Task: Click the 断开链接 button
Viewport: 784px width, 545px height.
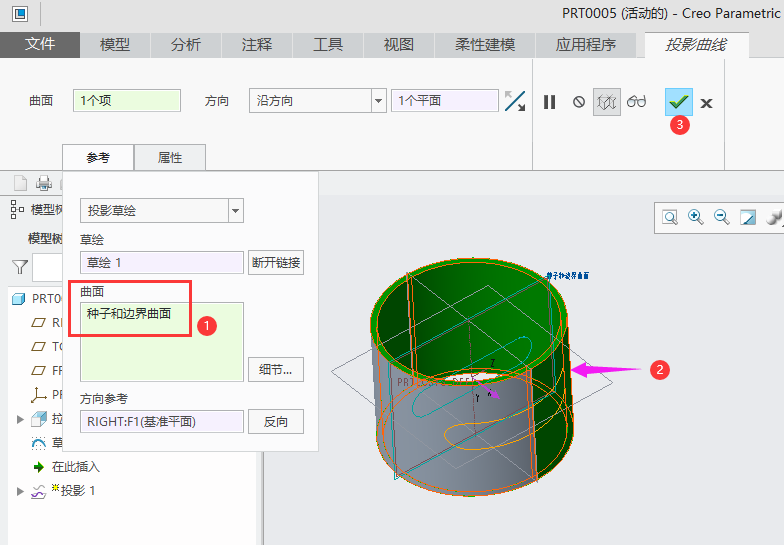Action: [276, 262]
